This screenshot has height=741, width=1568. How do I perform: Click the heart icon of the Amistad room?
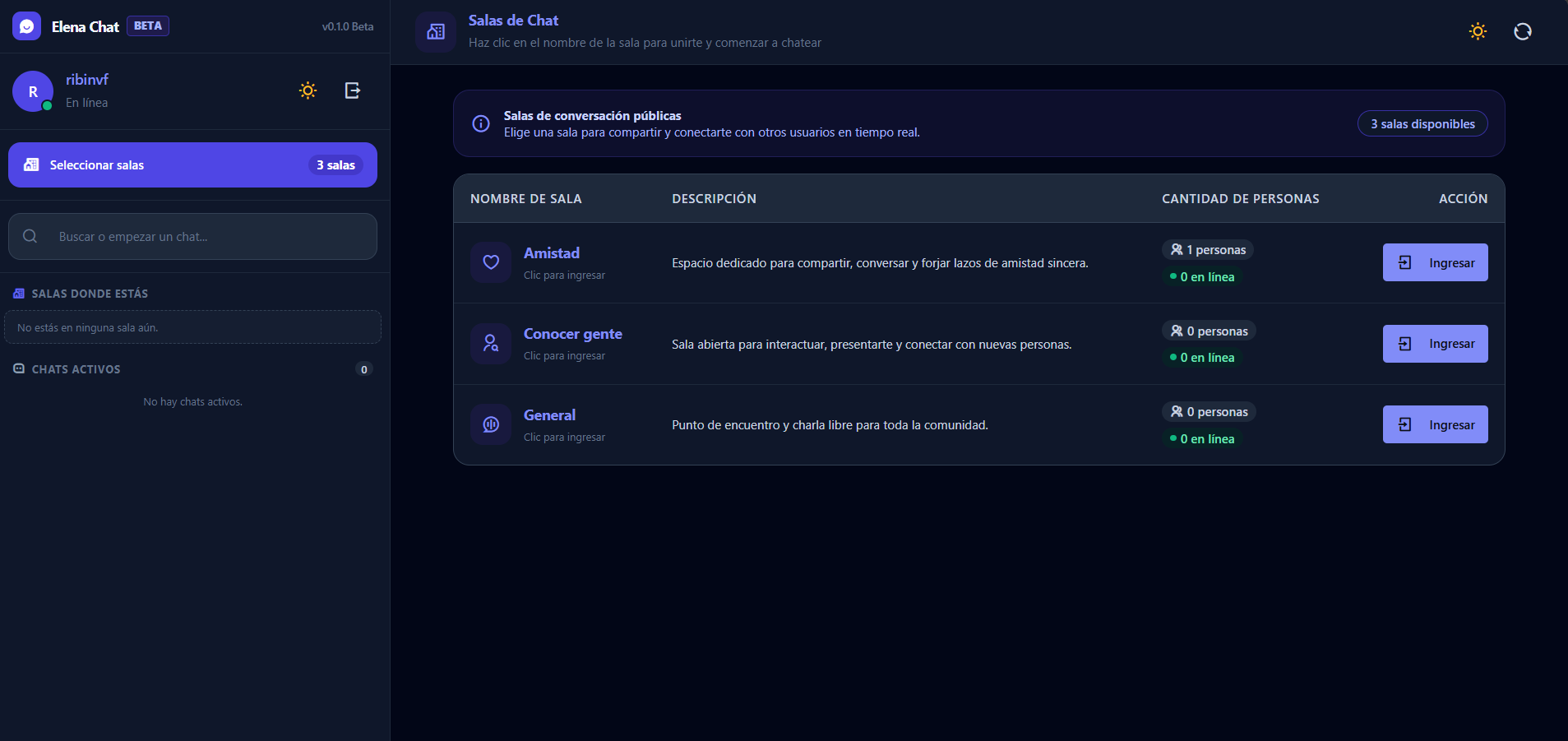point(491,262)
